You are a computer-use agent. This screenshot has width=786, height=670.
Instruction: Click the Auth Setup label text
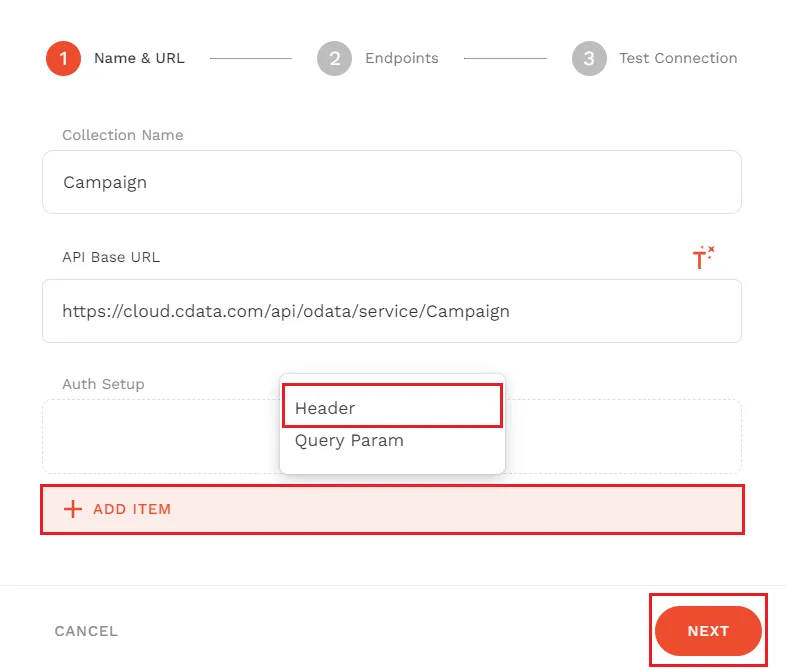click(x=103, y=384)
